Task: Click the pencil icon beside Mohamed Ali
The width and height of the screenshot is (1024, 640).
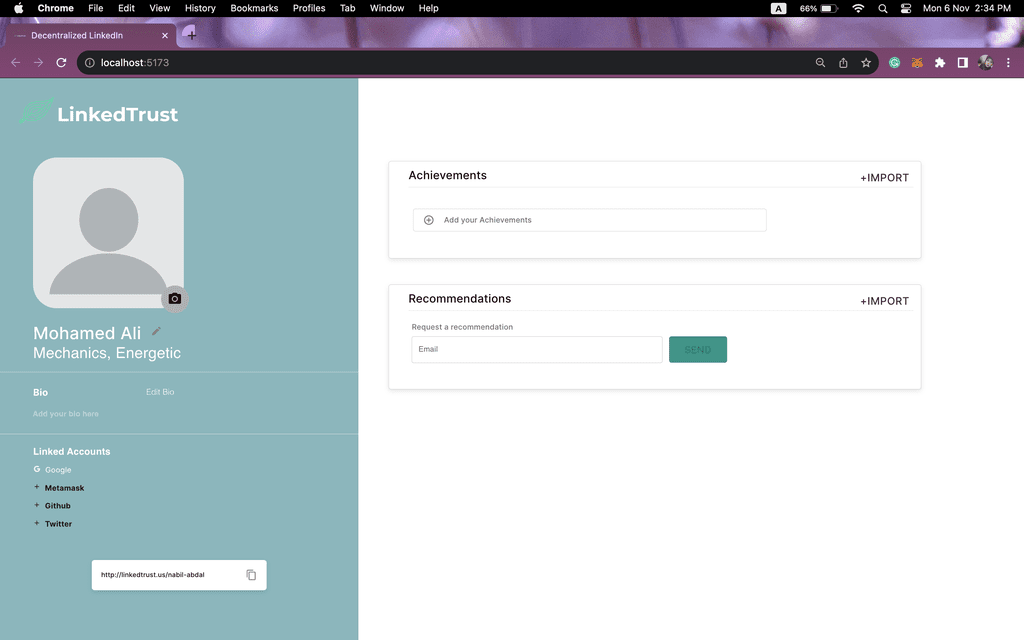Action: tap(156, 331)
